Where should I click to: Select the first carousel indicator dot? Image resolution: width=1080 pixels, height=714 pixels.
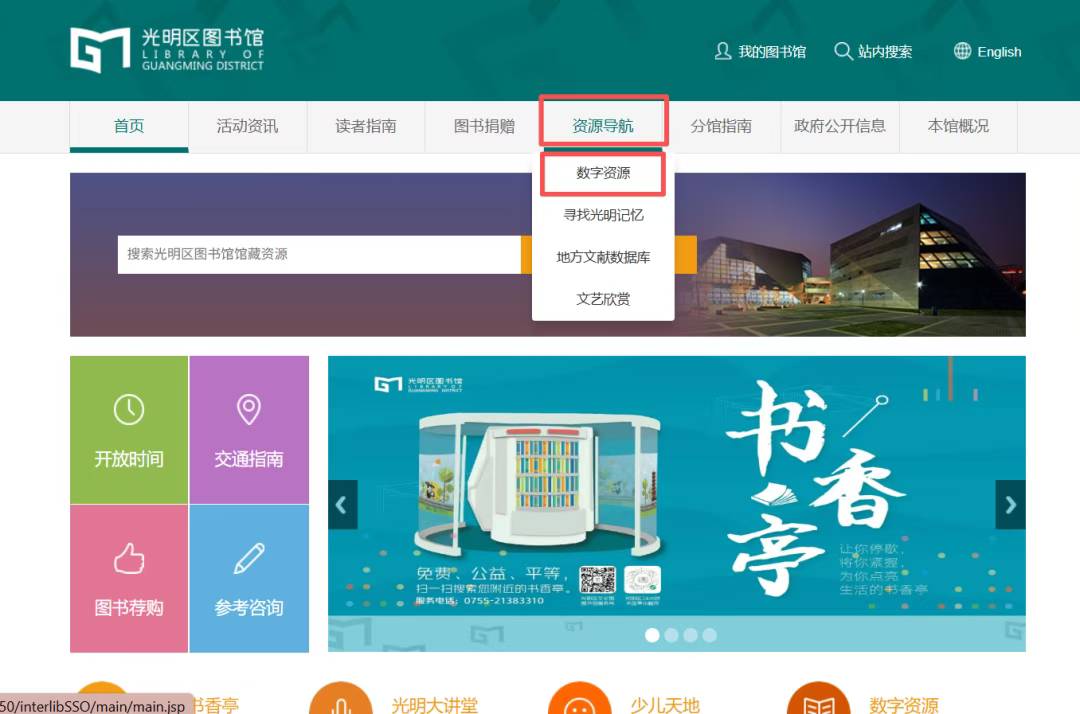[x=652, y=635]
